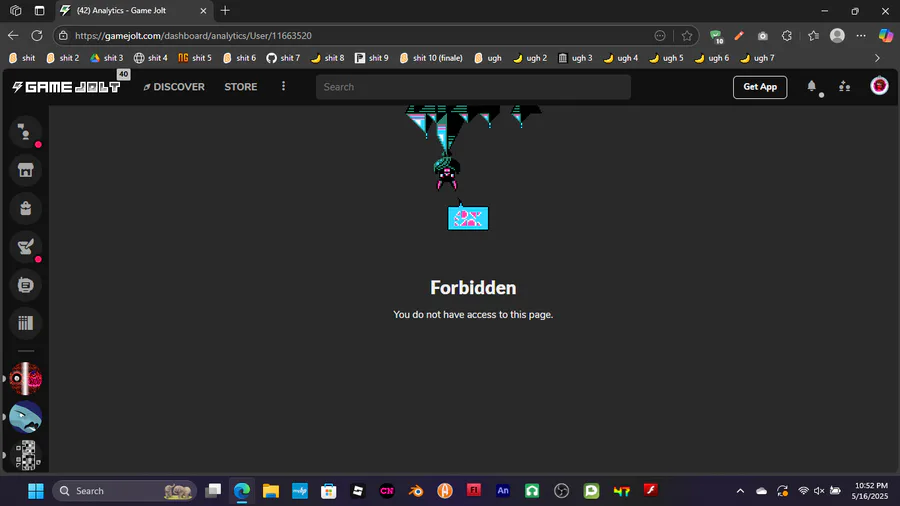Open the 'shit 10 (finale)' bookmark

(x=431, y=58)
